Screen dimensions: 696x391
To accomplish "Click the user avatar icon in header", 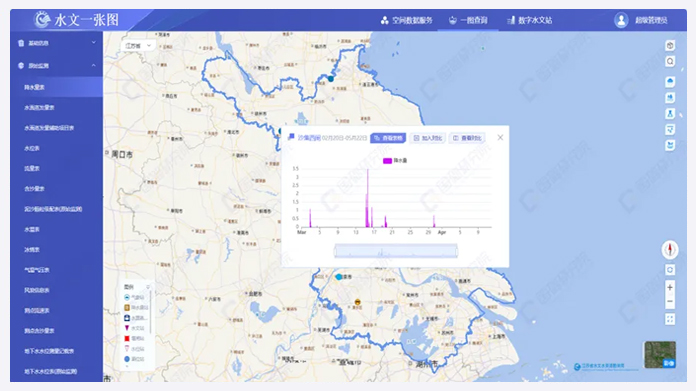I will [x=621, y=20].
